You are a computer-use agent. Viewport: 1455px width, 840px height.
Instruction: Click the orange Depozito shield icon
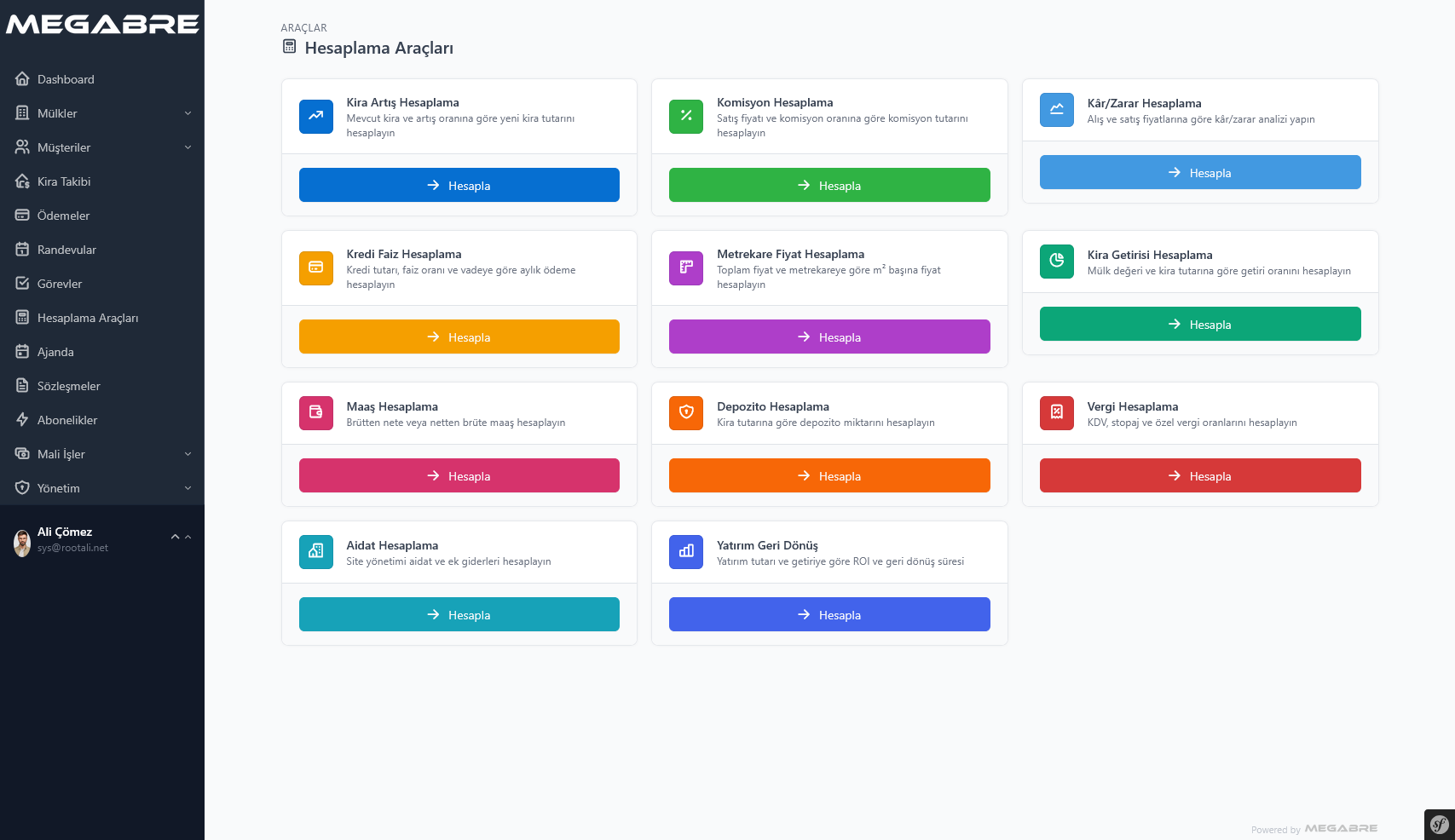(685, 413)
